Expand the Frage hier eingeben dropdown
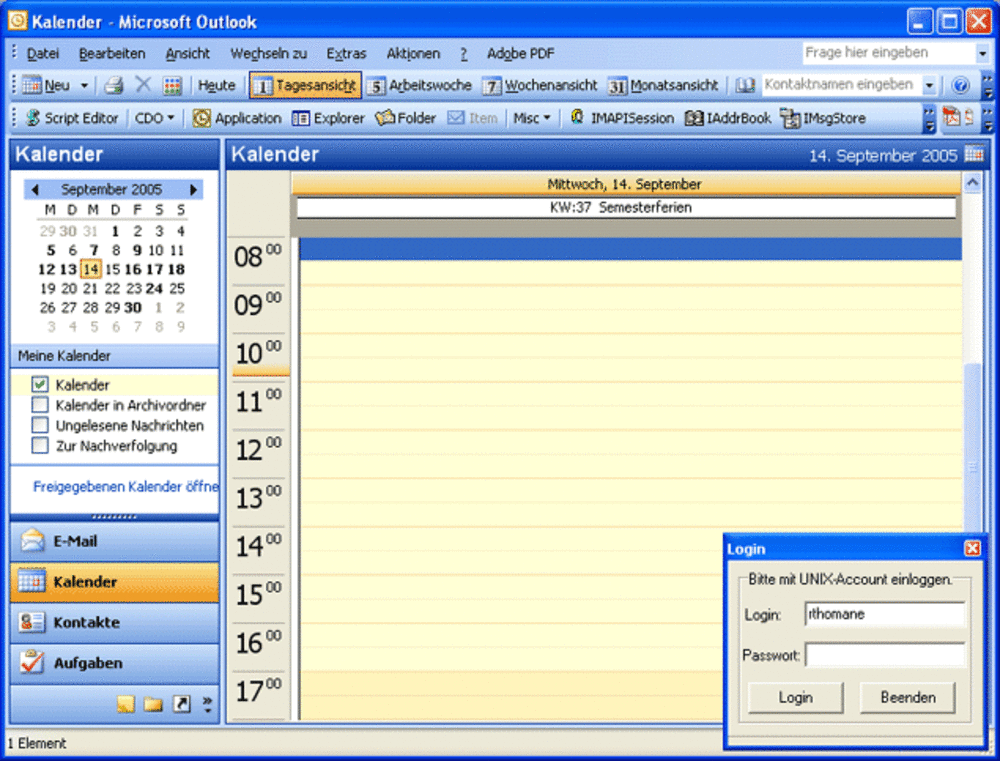Screen dimensions: 1000x761 [x=982, y=54]
